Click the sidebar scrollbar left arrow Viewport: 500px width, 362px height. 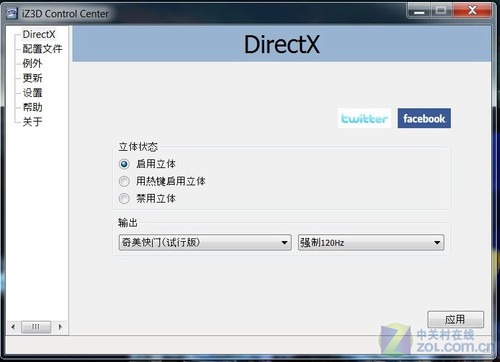(x=13, y=327)
